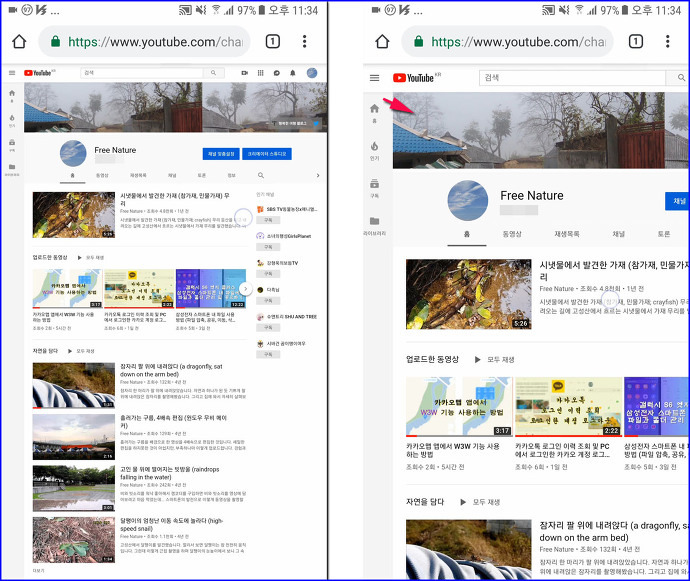Viewport: 690px width, 581px height.
Task: Click URL address bar in right screenshot
Action: pos(508,41)
